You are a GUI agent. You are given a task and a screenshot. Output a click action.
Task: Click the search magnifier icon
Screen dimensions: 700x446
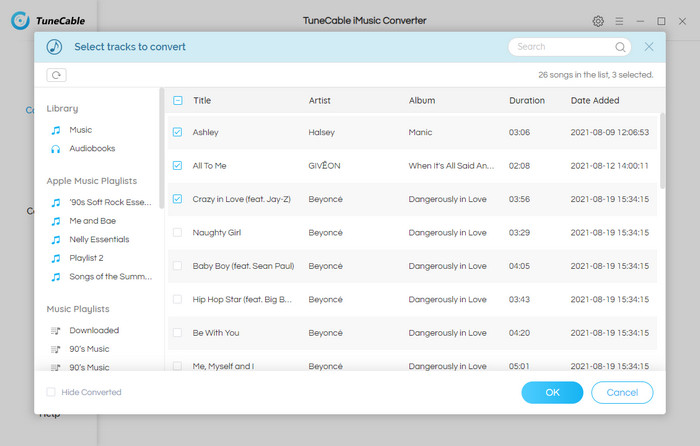[x=620, y=47]
